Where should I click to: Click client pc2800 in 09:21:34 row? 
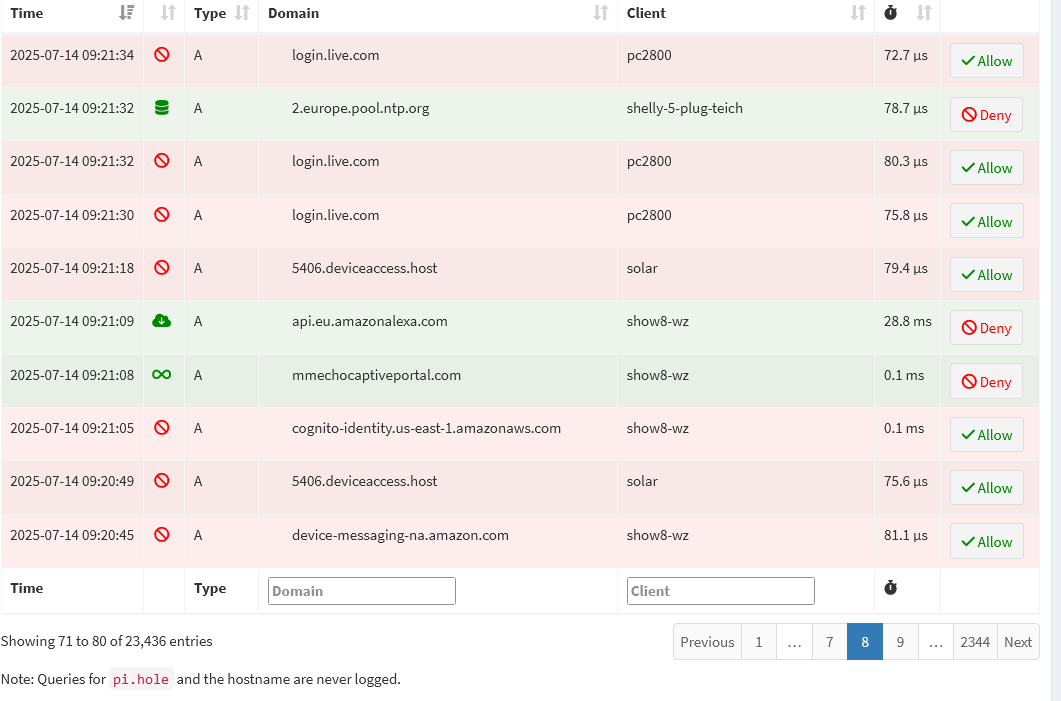650,55
